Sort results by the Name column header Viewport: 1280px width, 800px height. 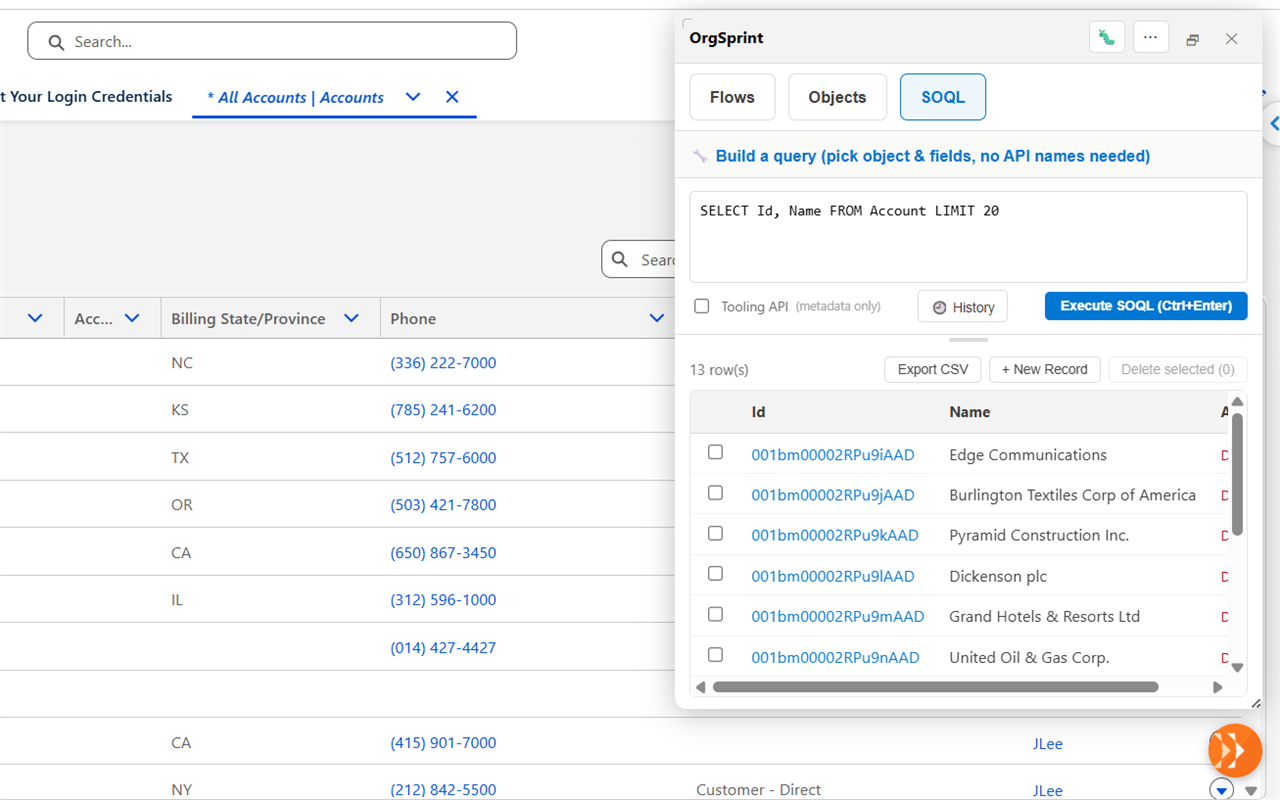970,412
